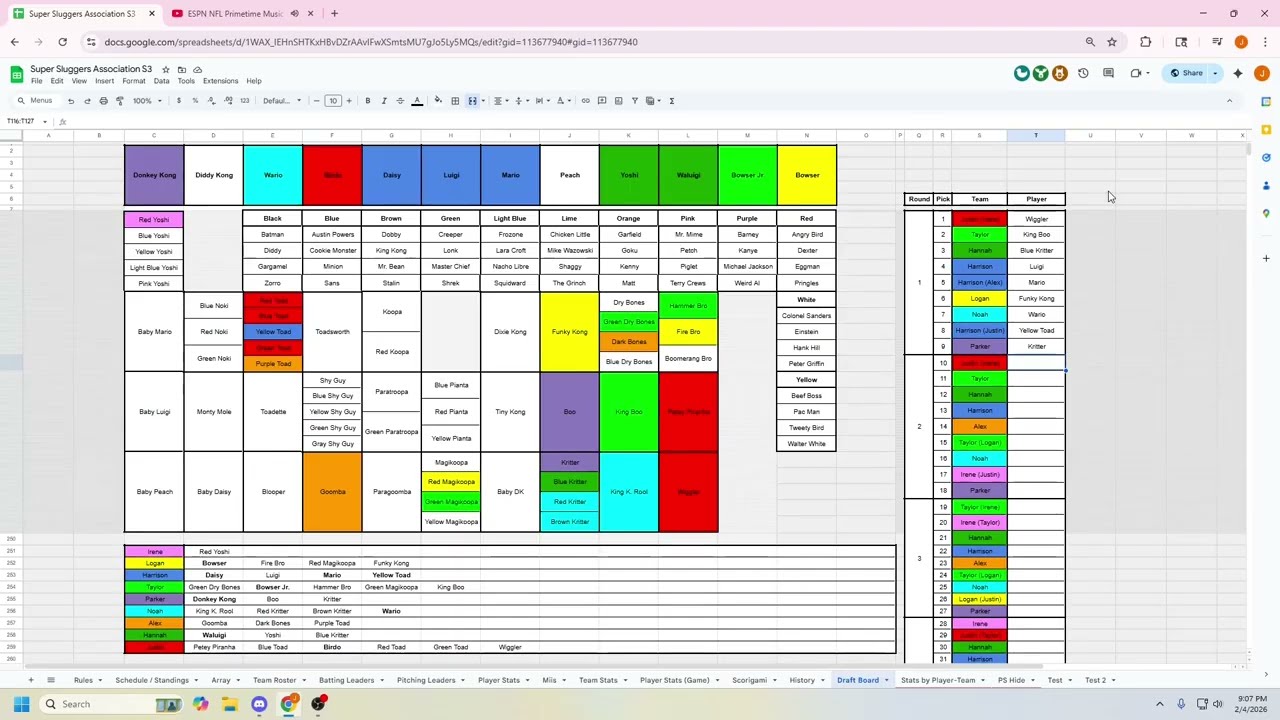
Task: Open Chrome extensions puzzle icon
Action: click(1145, 42)
